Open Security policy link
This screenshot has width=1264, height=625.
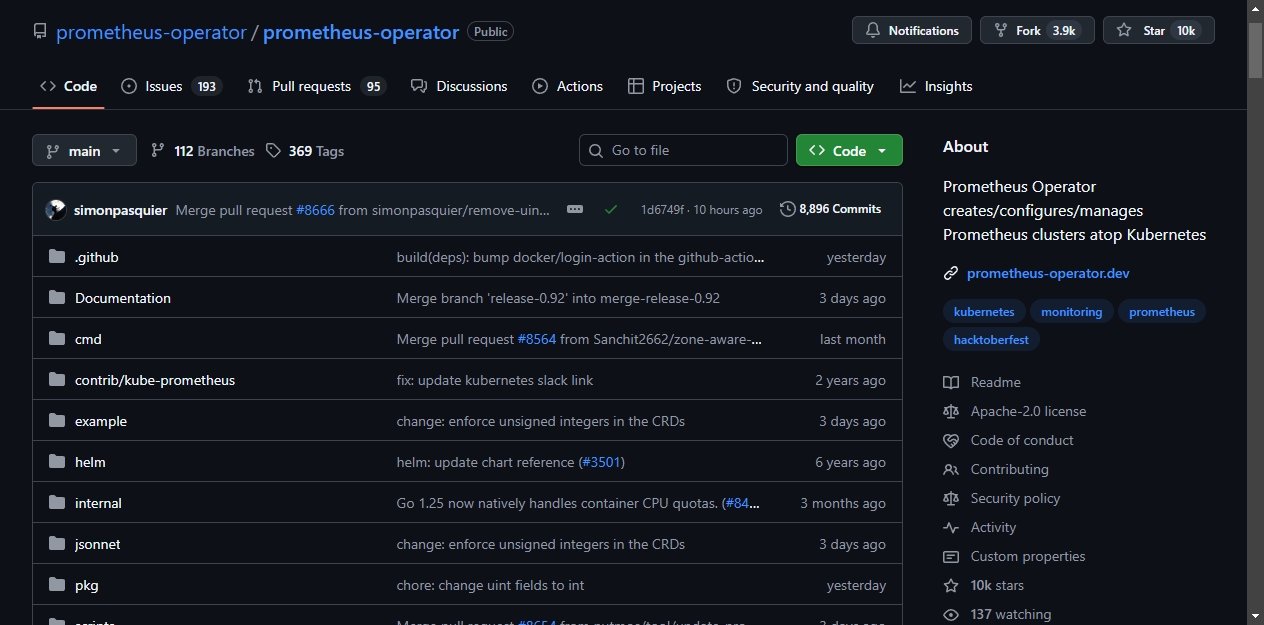coord(1001,498)
